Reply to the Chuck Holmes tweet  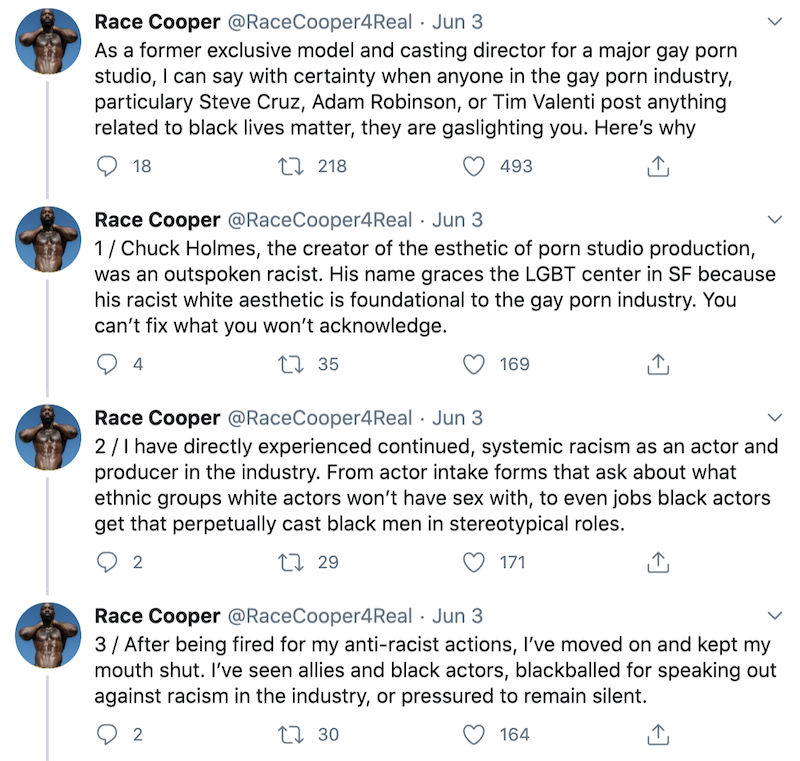point(107,364)
